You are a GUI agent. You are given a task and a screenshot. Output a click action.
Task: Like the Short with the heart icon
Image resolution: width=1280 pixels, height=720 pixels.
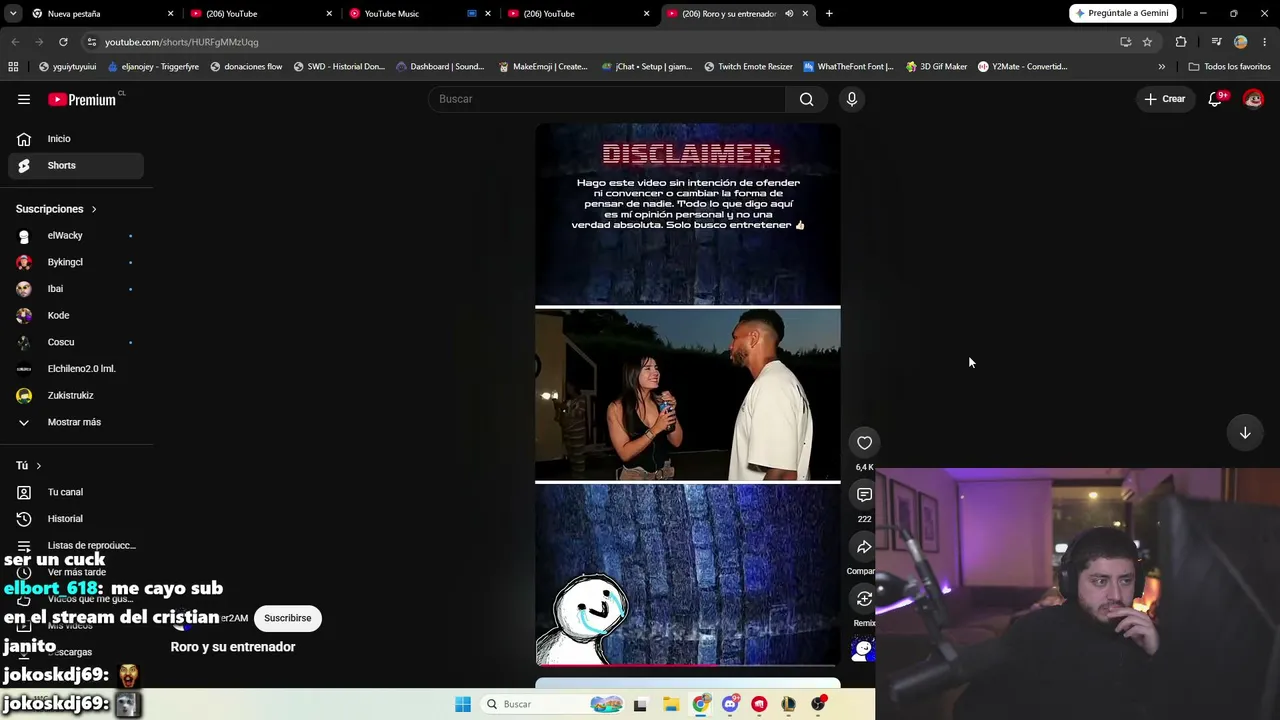click(x=864, y=443)
